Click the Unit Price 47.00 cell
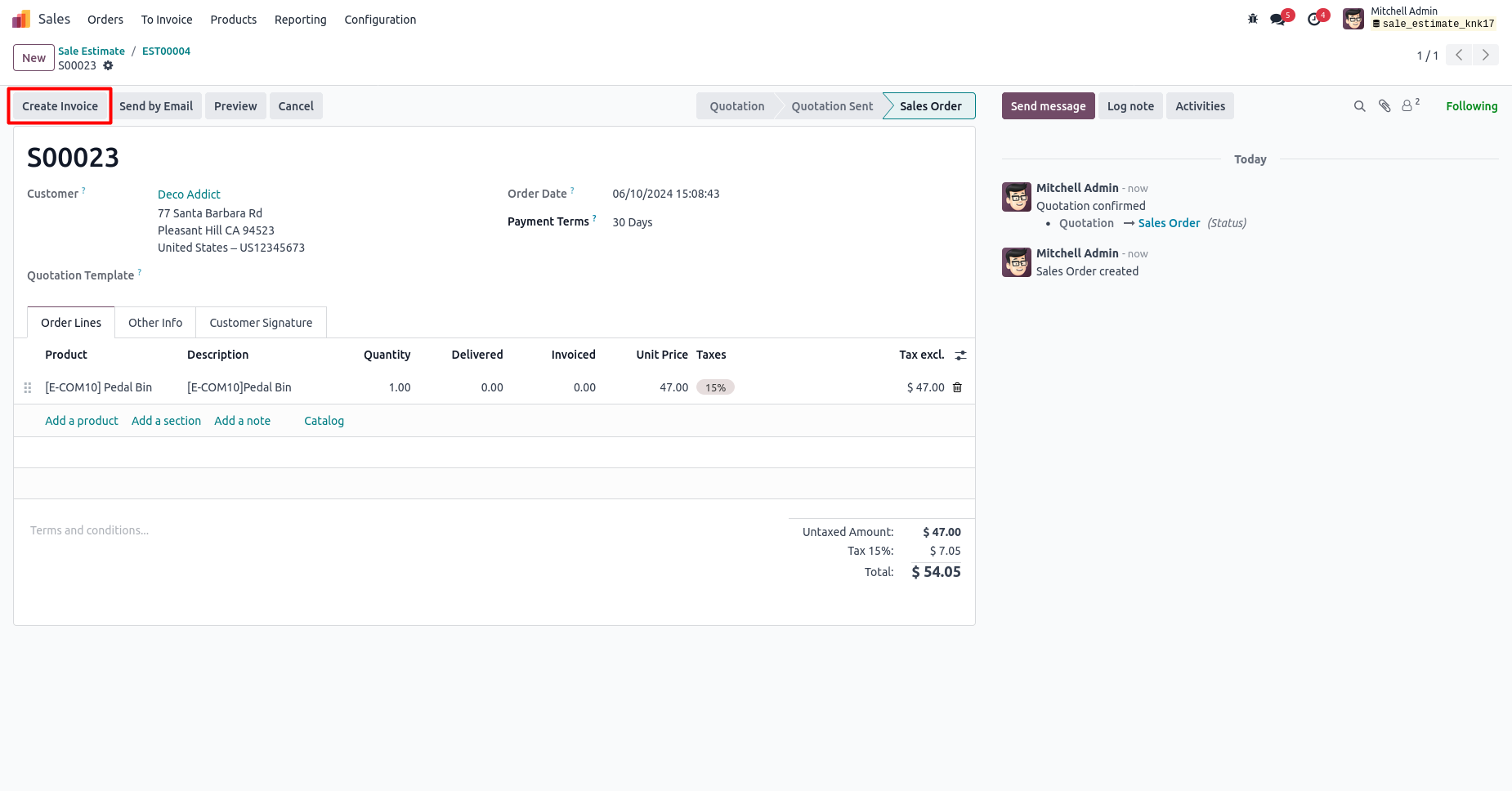The height and width of the screenshot is (791, 1512). 673,387
